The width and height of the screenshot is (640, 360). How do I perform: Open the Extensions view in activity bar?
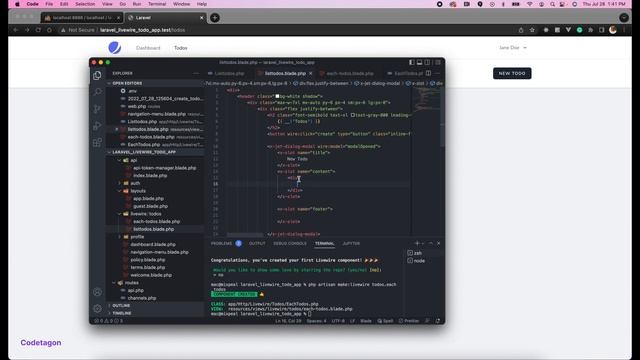[x=97, y=142]
